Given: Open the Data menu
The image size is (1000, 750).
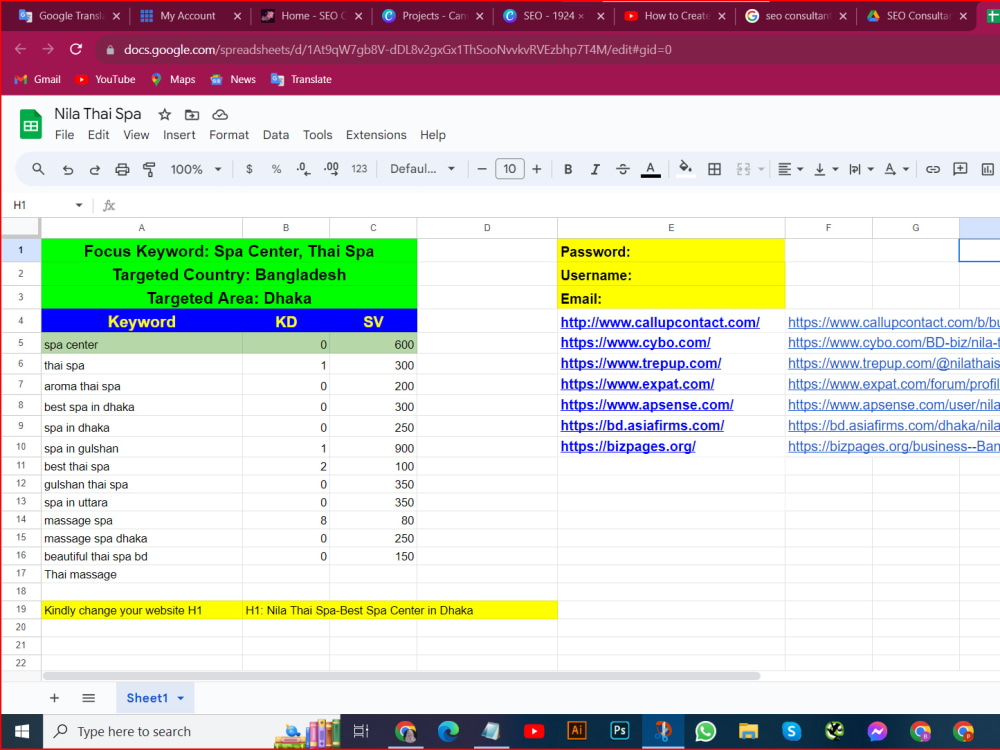Looking at the screenshot, I should click(276, 135).
